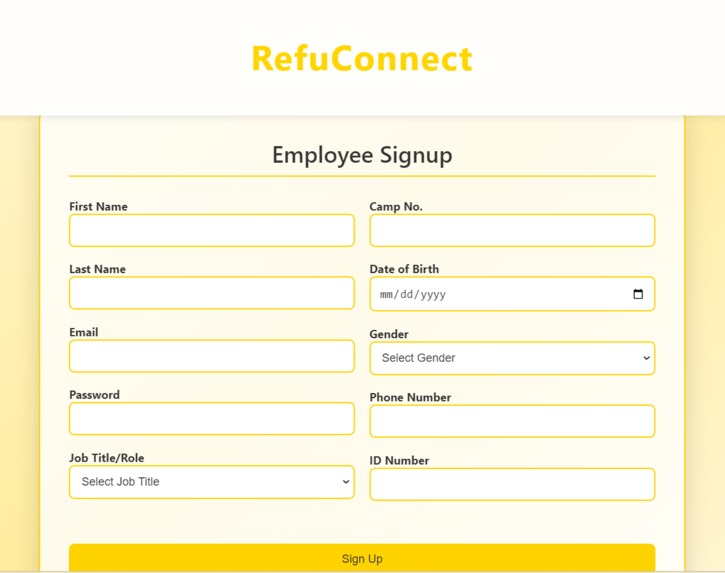Screen dimensions: 725x573
Task: Click the First Name label
Action: coord(98,206)
